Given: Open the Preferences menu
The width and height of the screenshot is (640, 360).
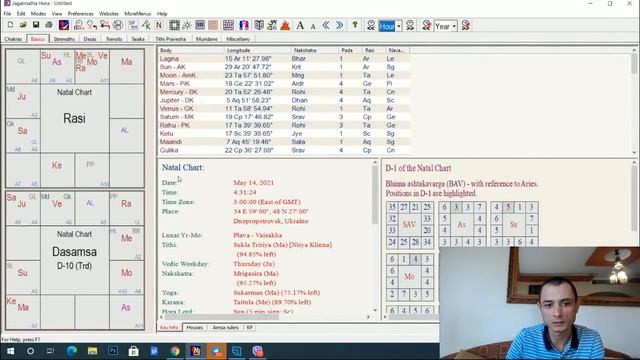Looking at the screenshot, I should click(x=80, y=13).
